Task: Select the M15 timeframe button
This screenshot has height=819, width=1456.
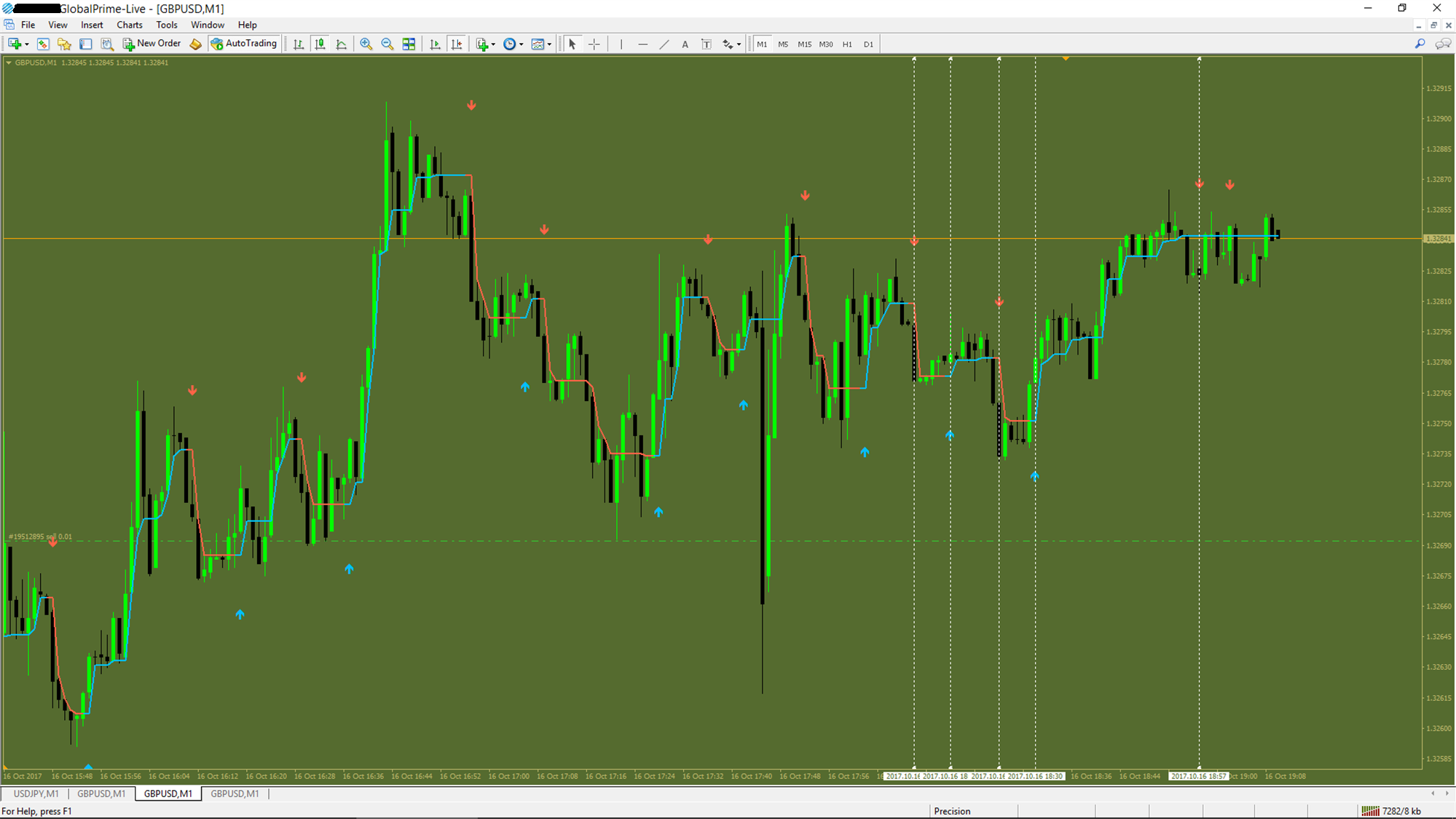Action: point(804,44)
